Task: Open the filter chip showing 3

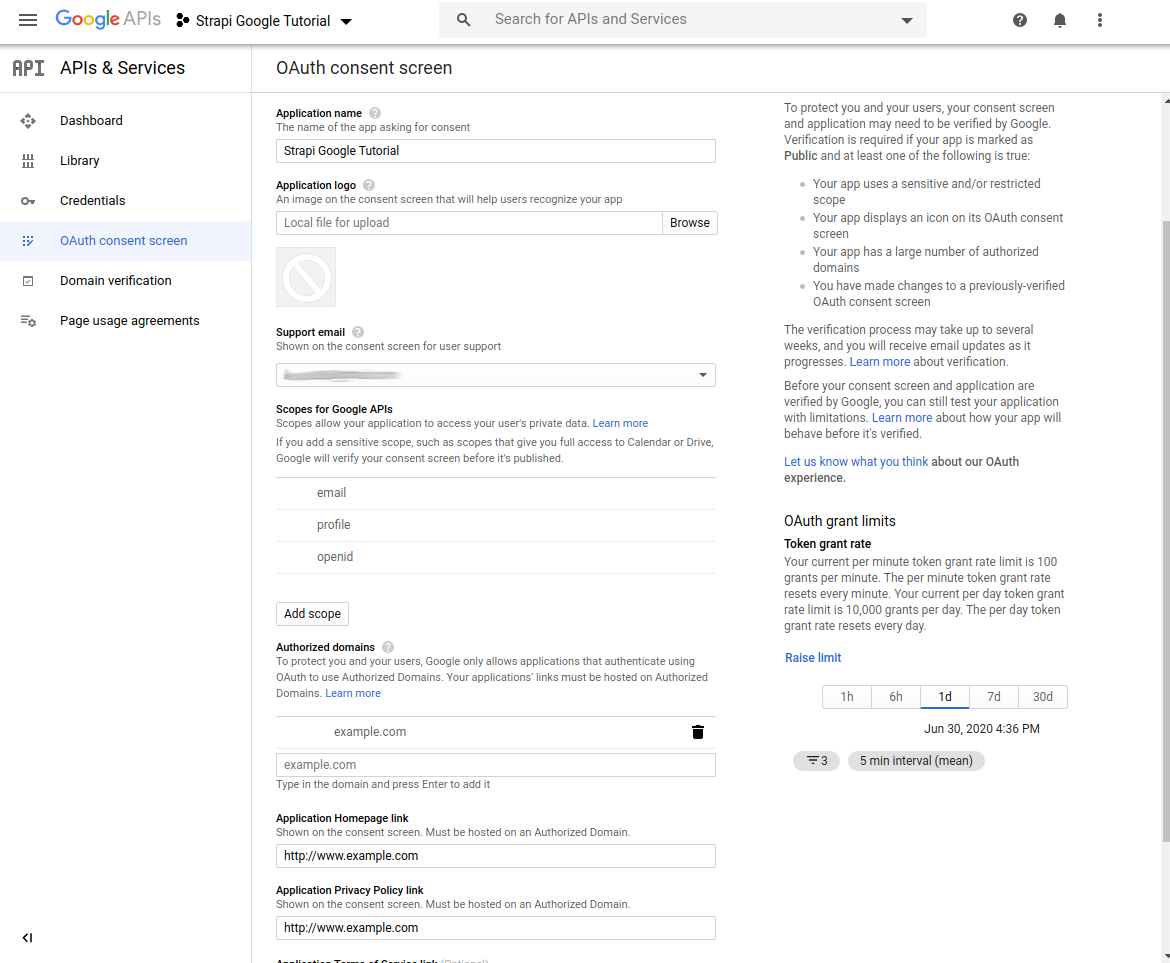Action: (816, 761)
